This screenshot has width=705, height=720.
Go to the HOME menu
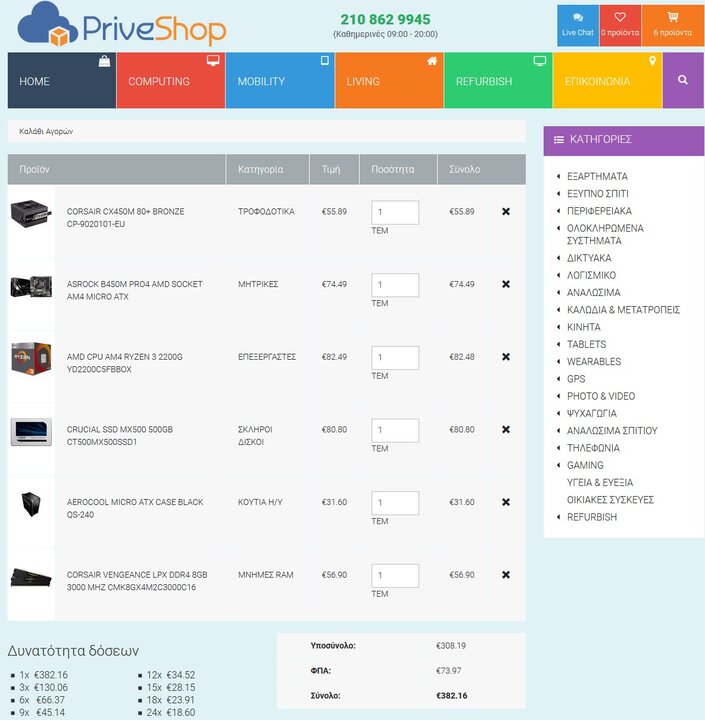point(62,80)
